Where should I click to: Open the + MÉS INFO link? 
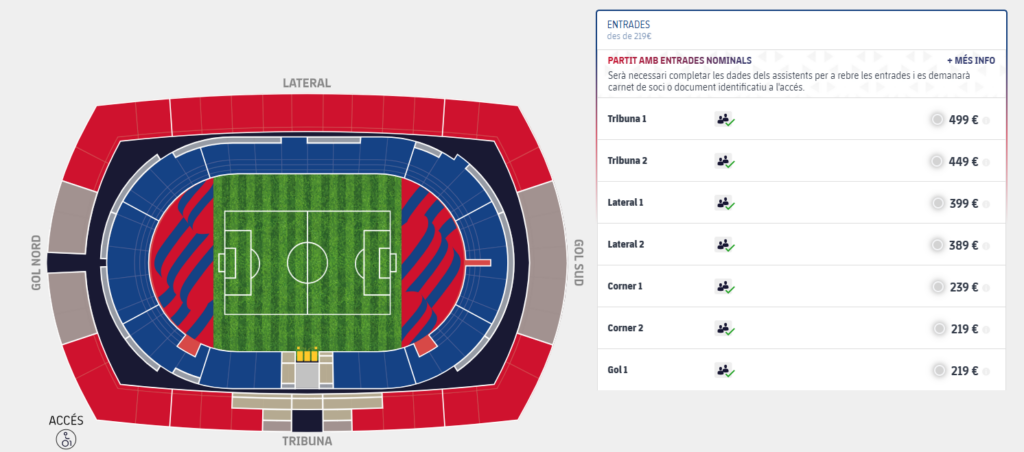point(971,60)
